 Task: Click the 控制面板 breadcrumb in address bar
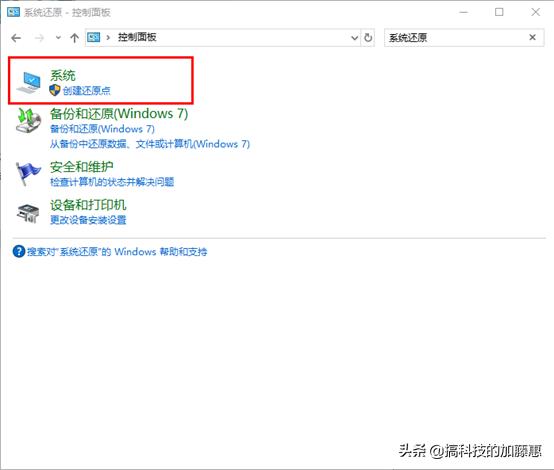[x=137, y=37]
